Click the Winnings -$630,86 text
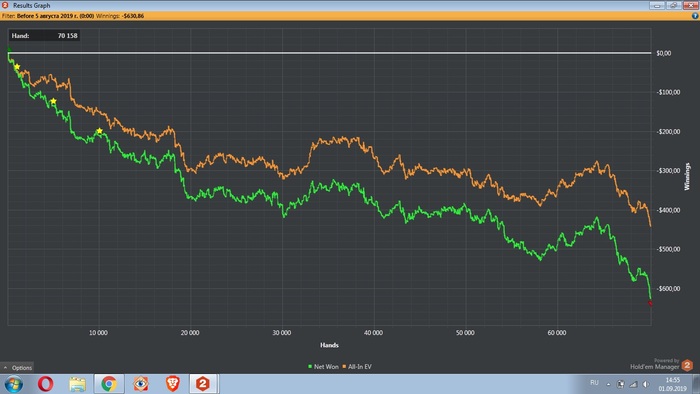 click(x=120, y=16)
